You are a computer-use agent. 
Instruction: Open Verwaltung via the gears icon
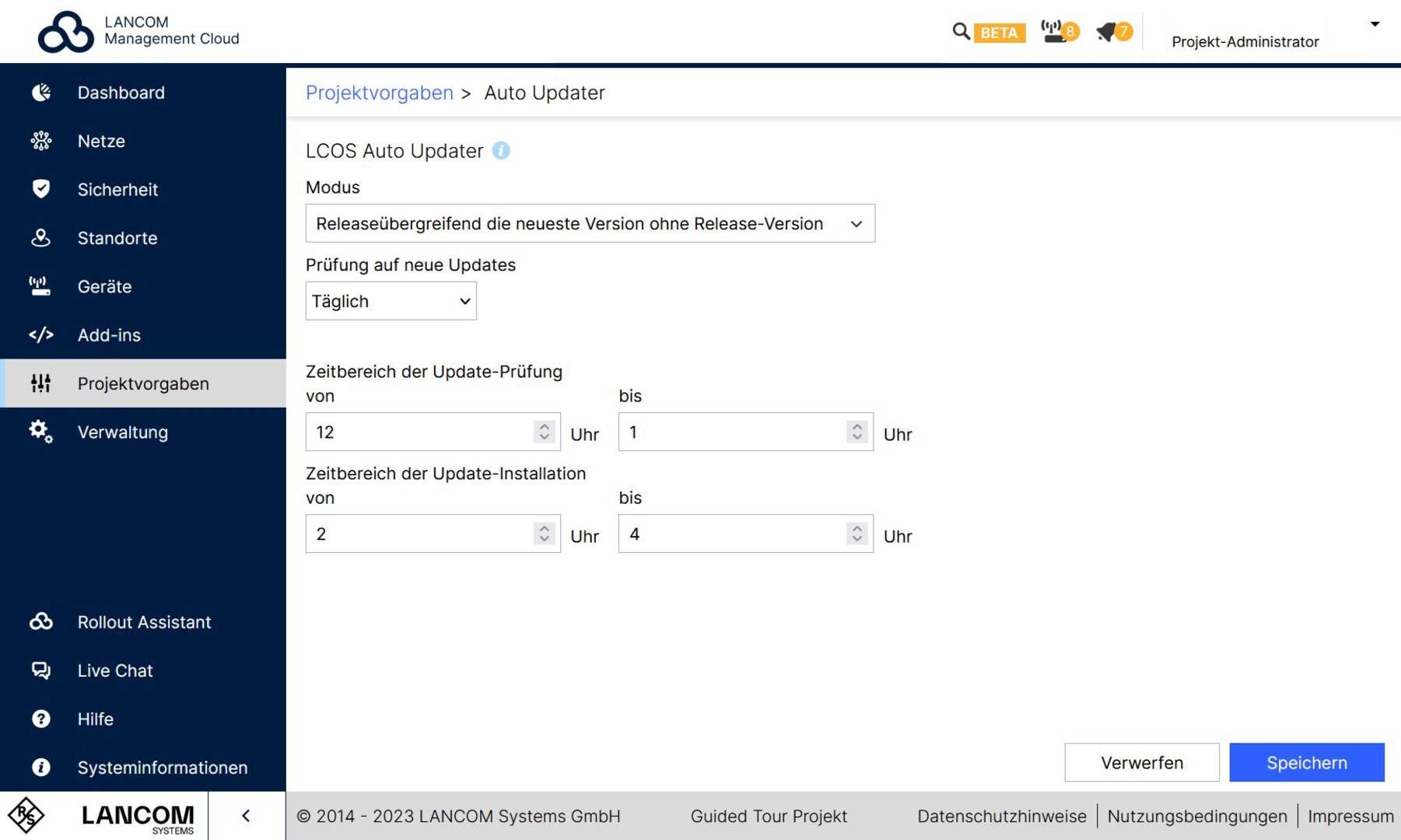[40, 432]
